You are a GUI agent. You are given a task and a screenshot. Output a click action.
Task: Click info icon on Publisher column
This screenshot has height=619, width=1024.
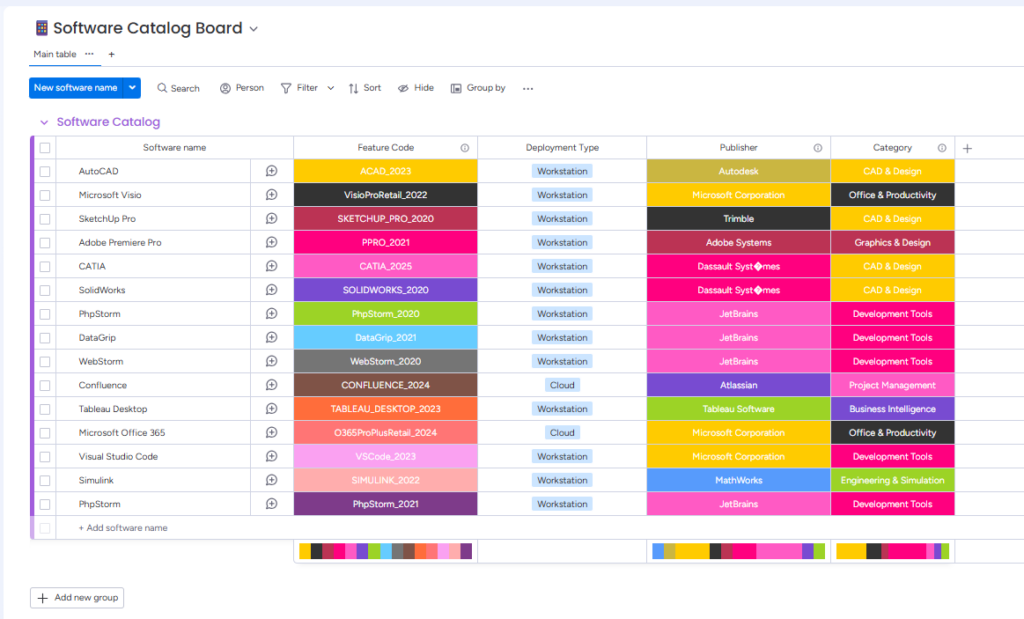pos(817,148)
